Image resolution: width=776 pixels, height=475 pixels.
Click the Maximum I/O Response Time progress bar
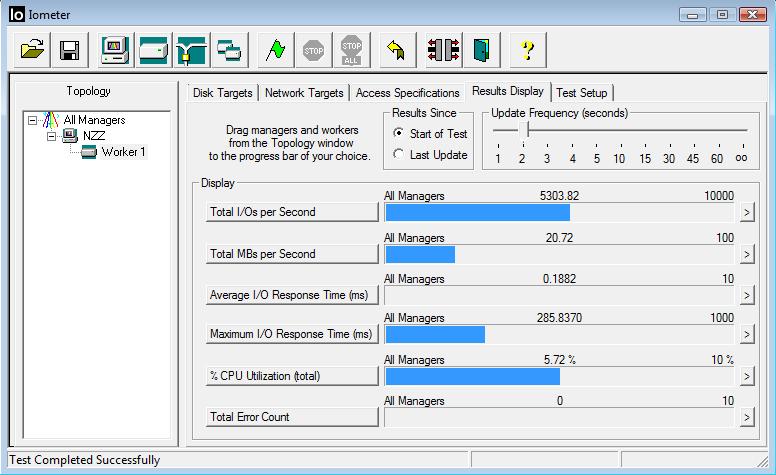coord(560,335)
